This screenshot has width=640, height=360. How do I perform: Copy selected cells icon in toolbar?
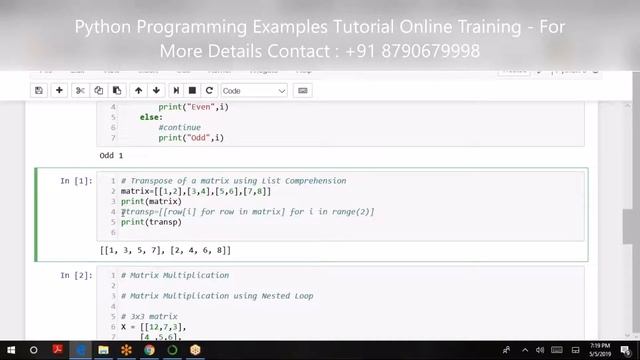click(98, 91)
